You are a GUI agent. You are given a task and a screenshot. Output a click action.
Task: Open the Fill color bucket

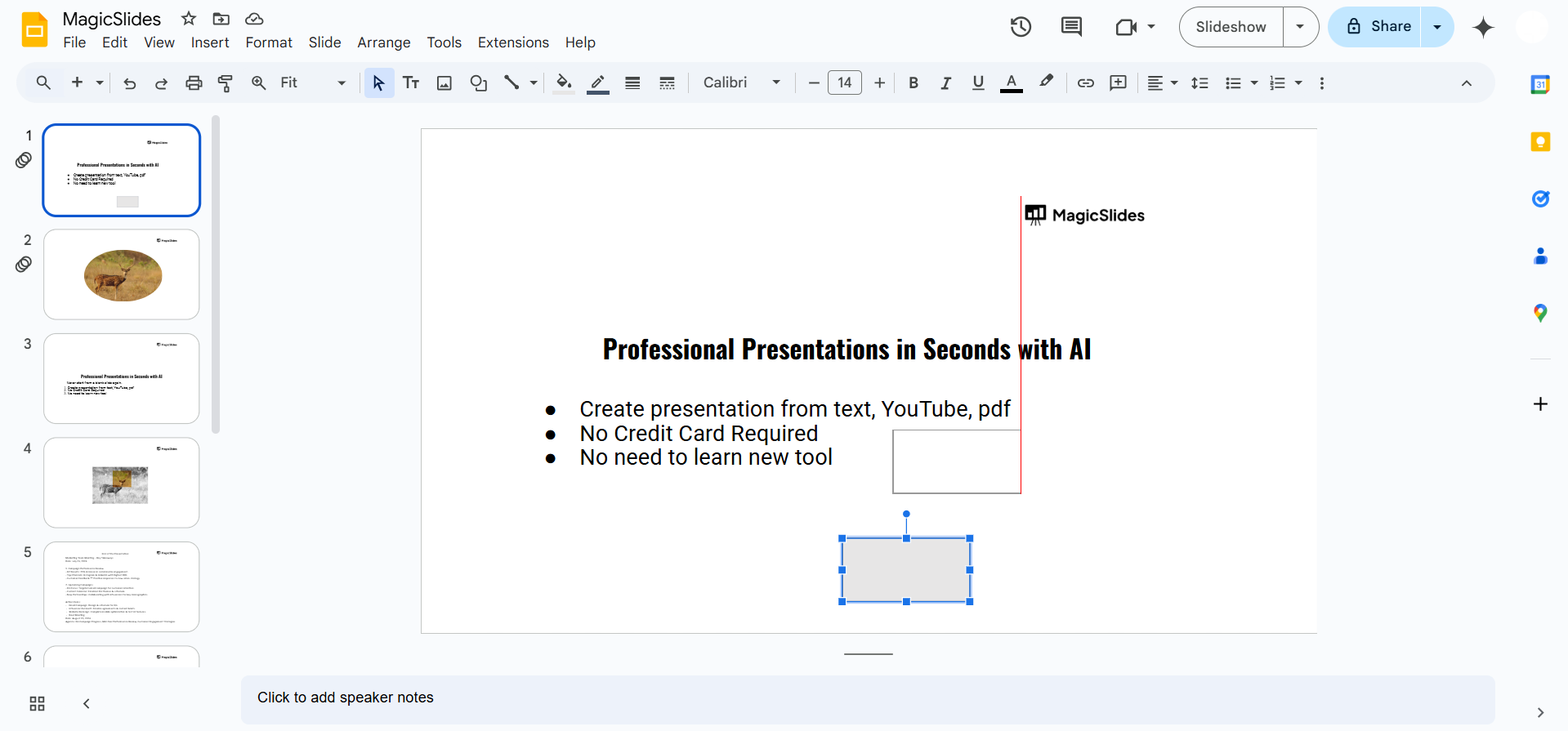[x=564, y=82]
